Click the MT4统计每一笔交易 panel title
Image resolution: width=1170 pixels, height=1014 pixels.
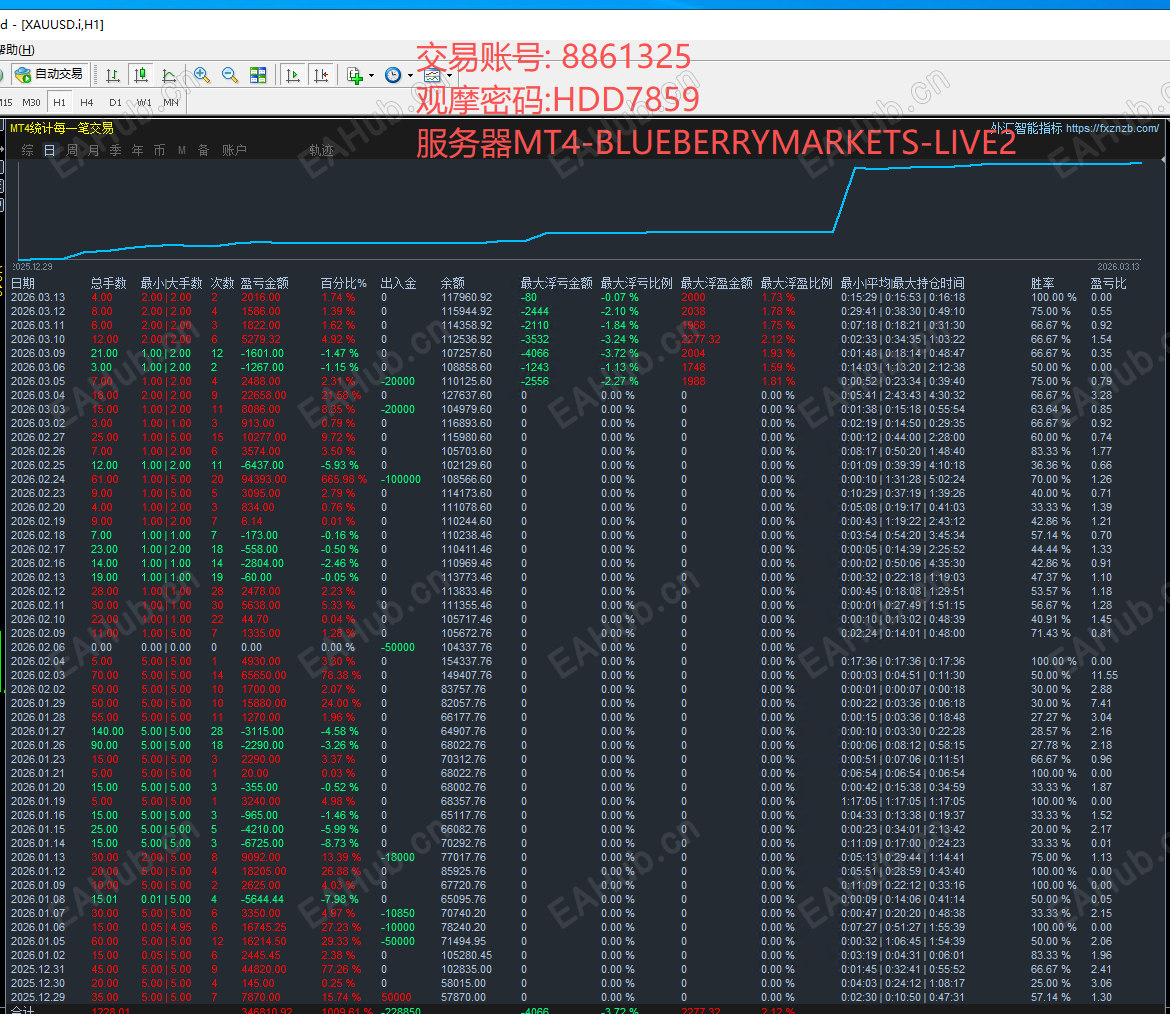[x=62, y=128]
